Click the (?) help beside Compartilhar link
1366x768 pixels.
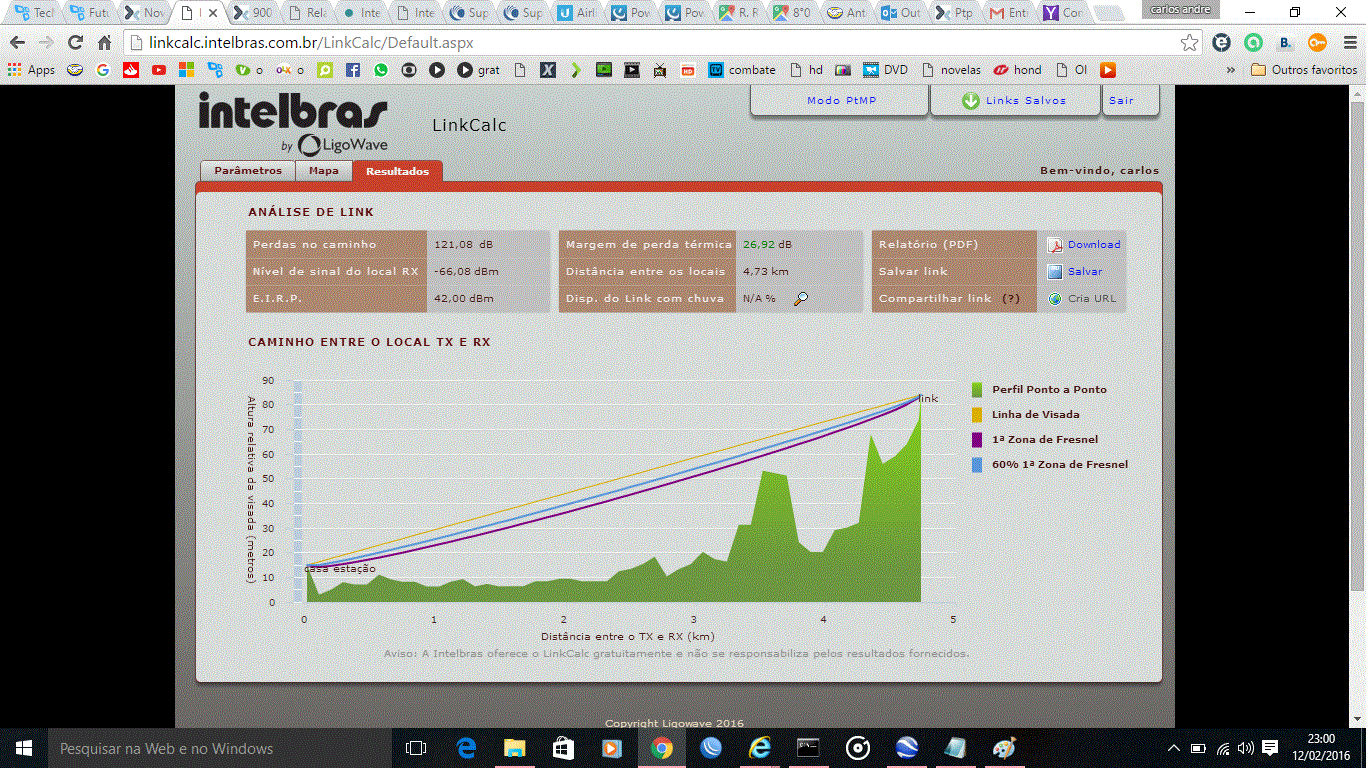pyautogui.click(x=1011, y=299)
